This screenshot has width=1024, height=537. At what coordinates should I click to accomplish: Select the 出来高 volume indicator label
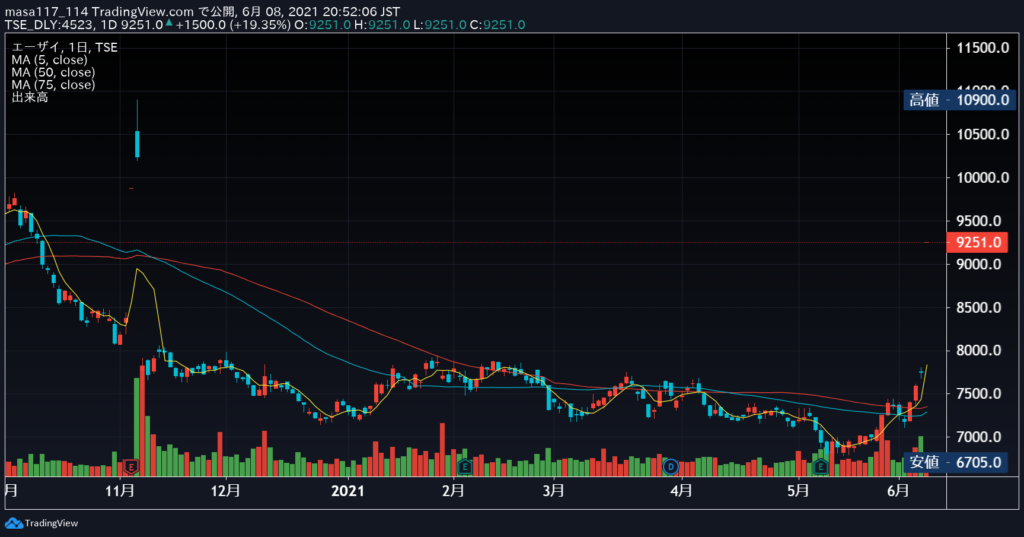pyautogui.click(x=29, y=97)
